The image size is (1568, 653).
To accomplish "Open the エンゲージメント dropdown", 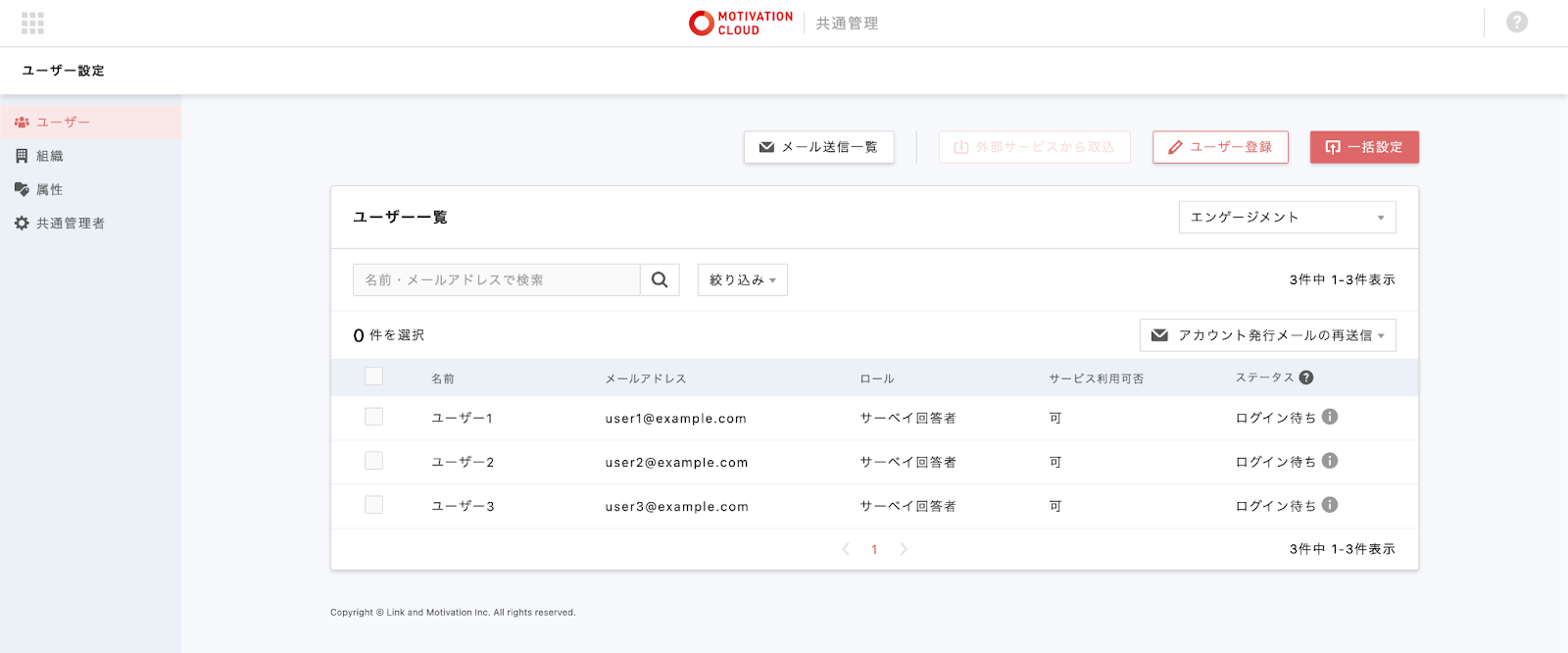I will (x=1287, y=218).
